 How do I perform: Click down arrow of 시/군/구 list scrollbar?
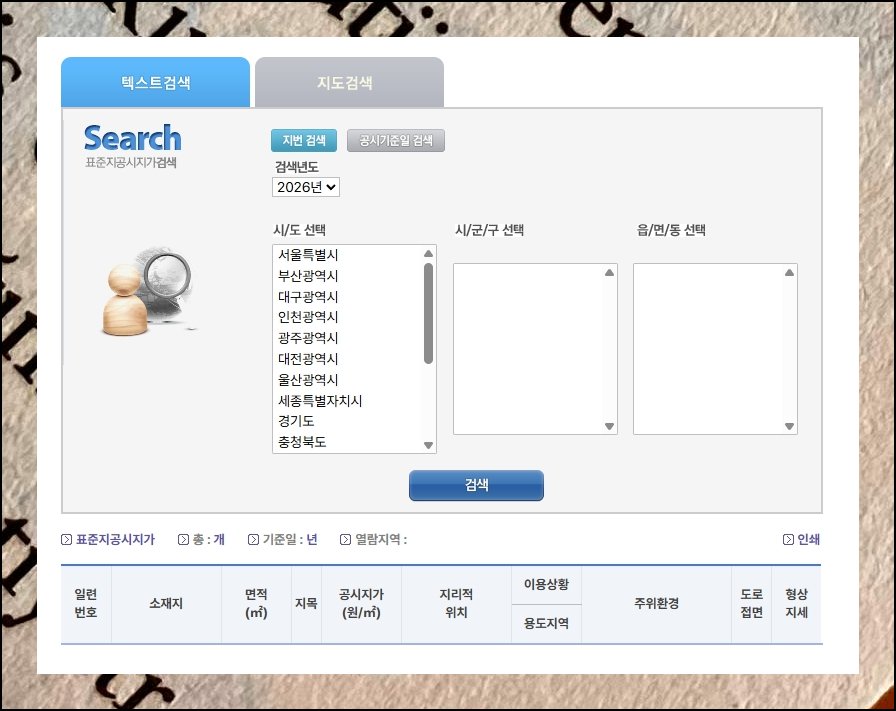pos(610,426)
